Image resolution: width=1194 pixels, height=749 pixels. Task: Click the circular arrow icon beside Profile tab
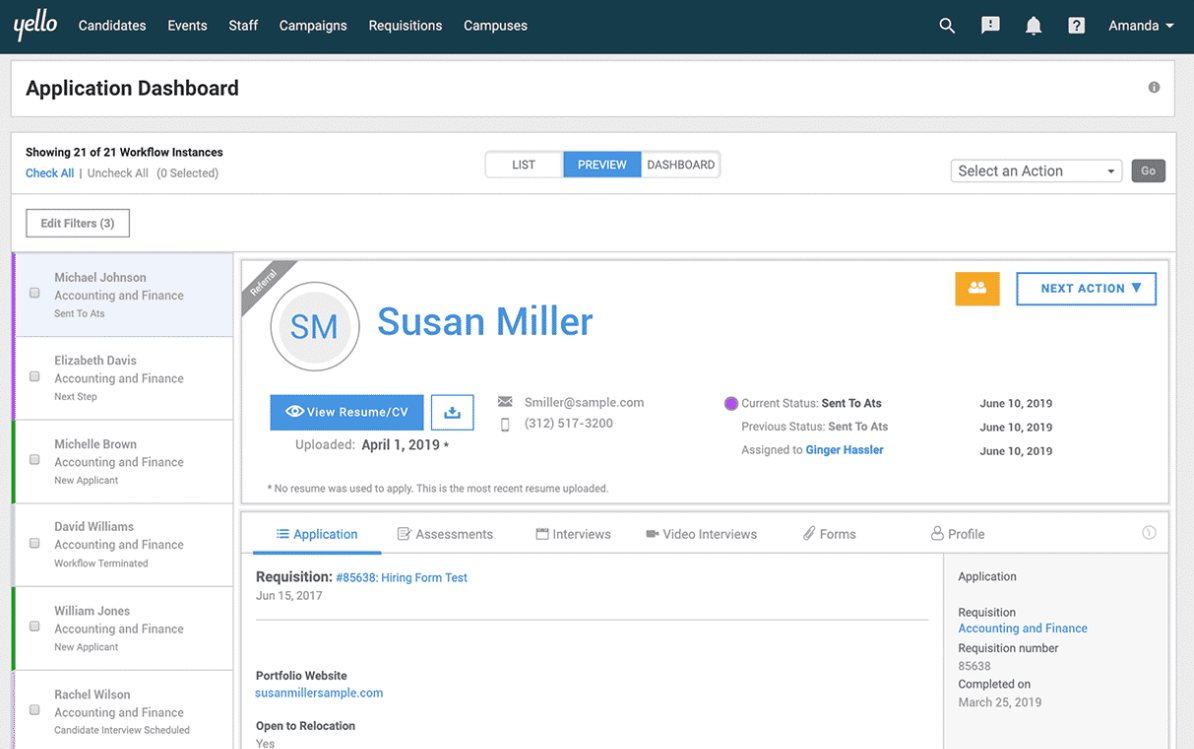point(1149,533)
